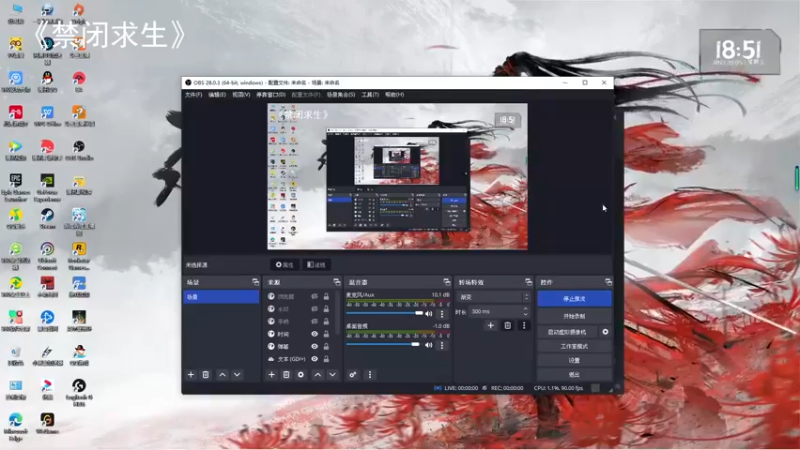Show the topmost hidden source via its eye icon
The height and width of the screenshot is (450, 800).
[314, 296]
